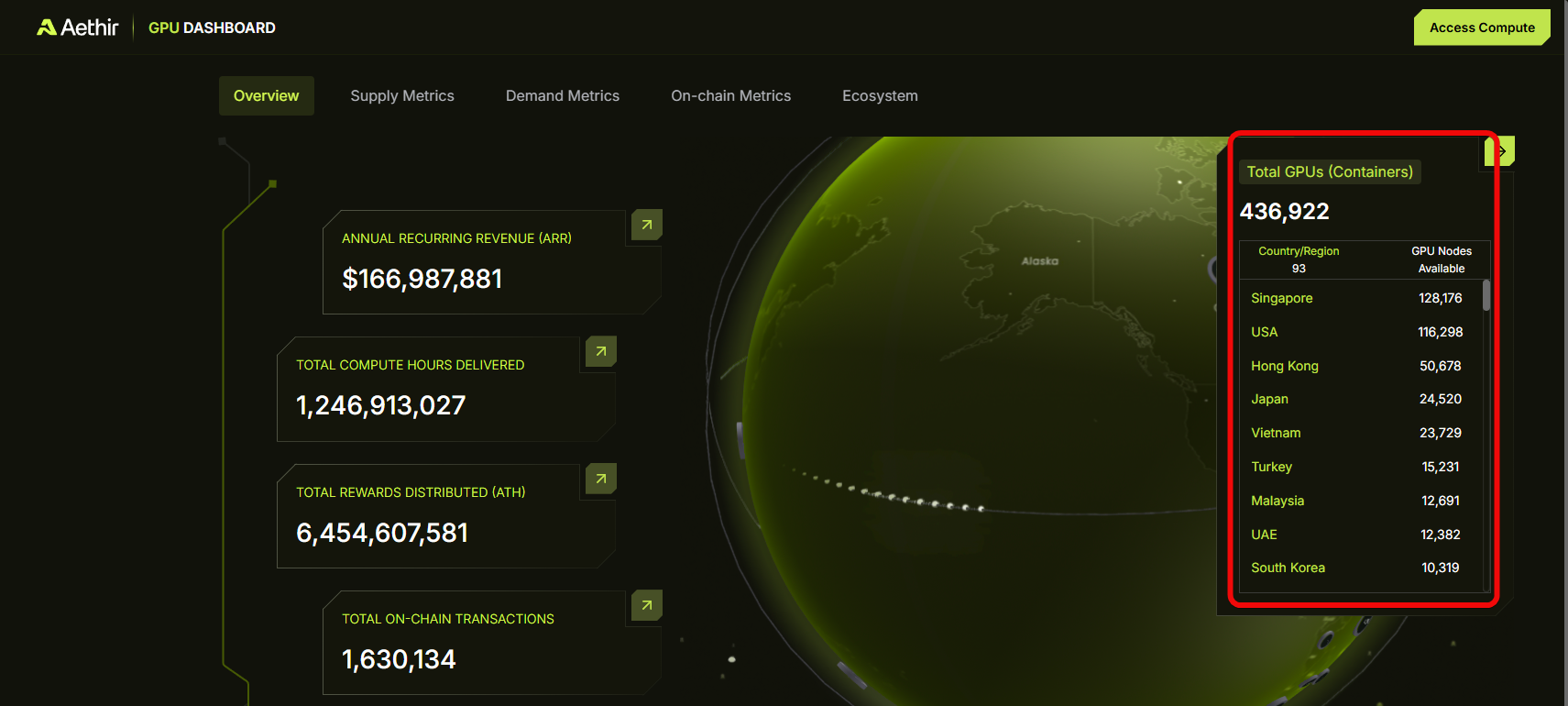Click the GPU country list scrollbar
The height and width of the screenshot is (706, 1568).
(1486, 296)
